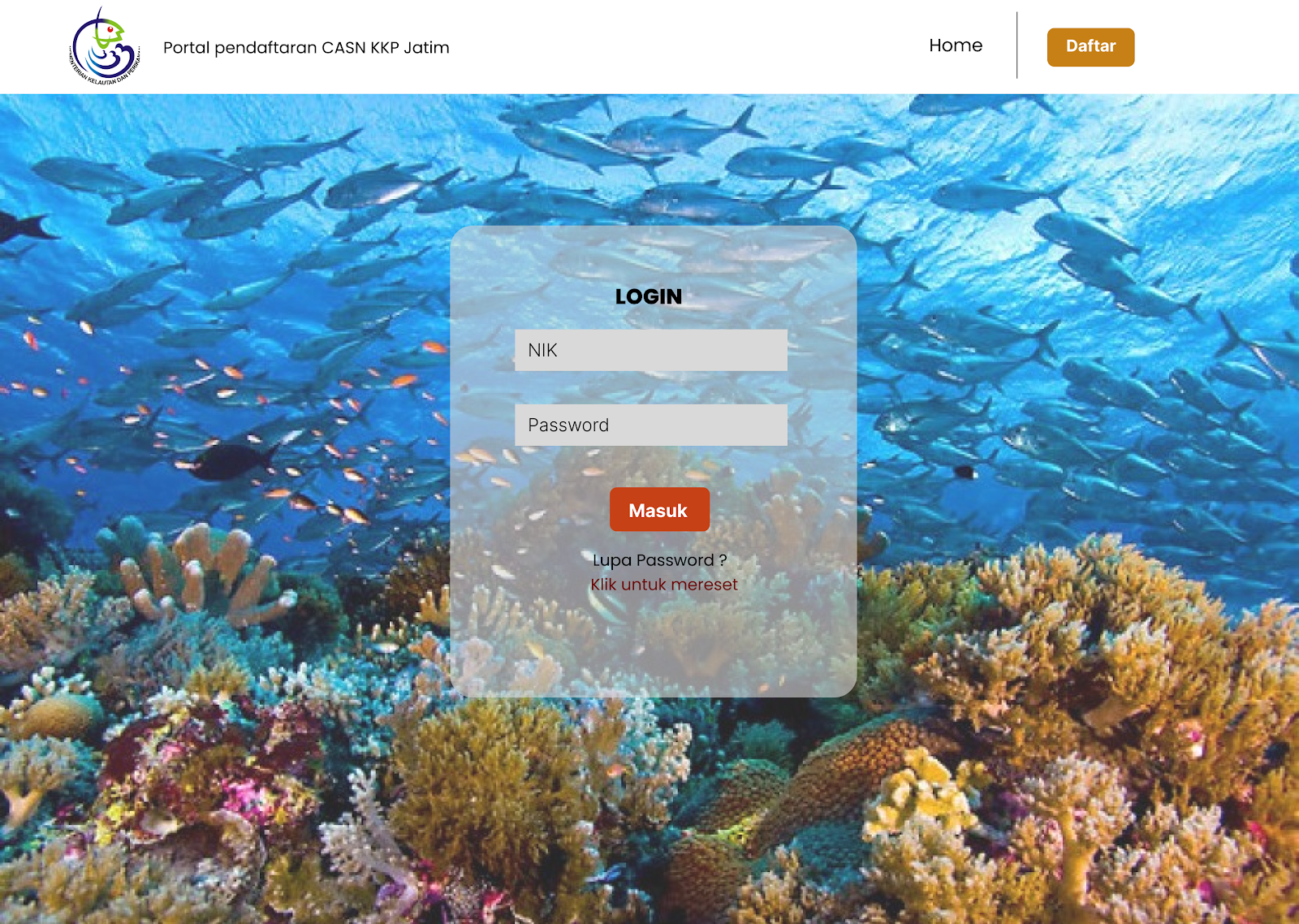Follow the 'Klik untuk mereset' link

point(664,585)
